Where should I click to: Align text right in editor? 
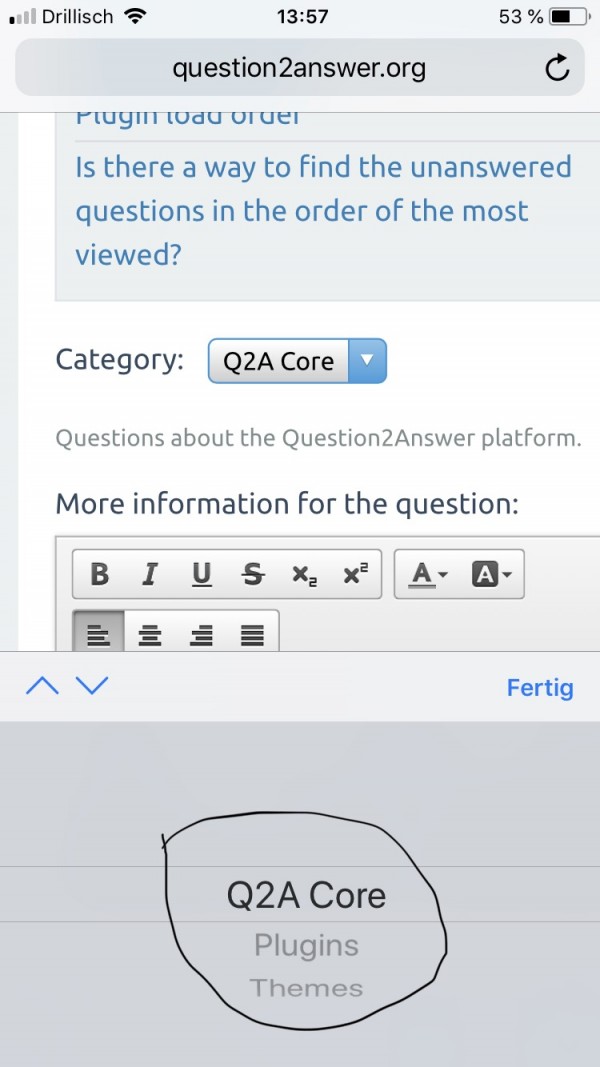tap(201, 633)
